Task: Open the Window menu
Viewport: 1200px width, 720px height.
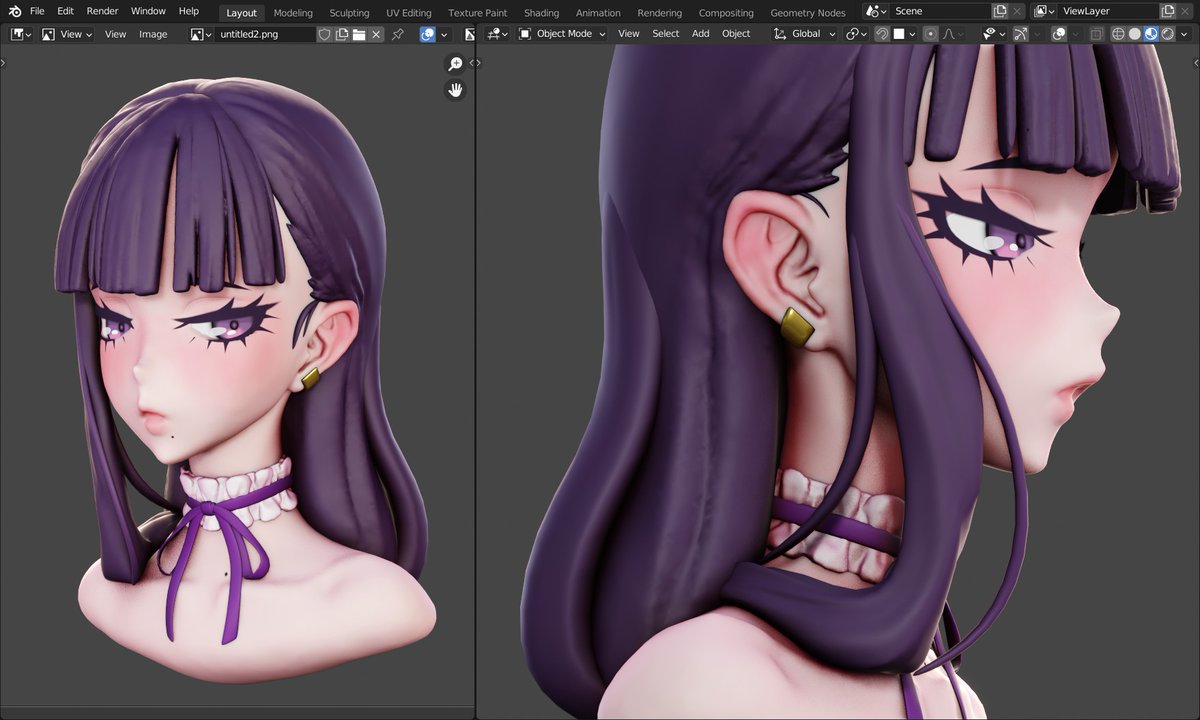Action: (148, 11)
